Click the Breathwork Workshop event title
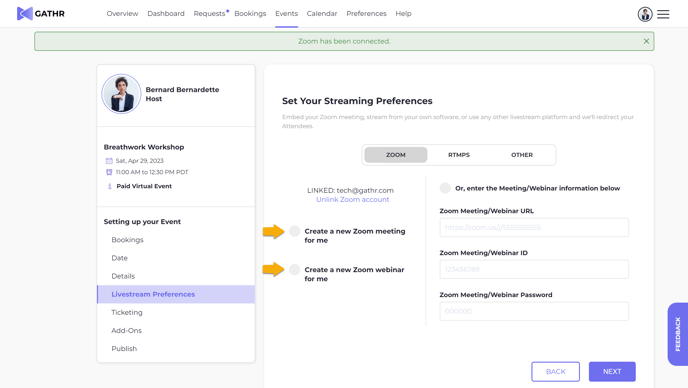Image resolution: width=688 pixels, height=388 pixels. (x=144, y=147)
